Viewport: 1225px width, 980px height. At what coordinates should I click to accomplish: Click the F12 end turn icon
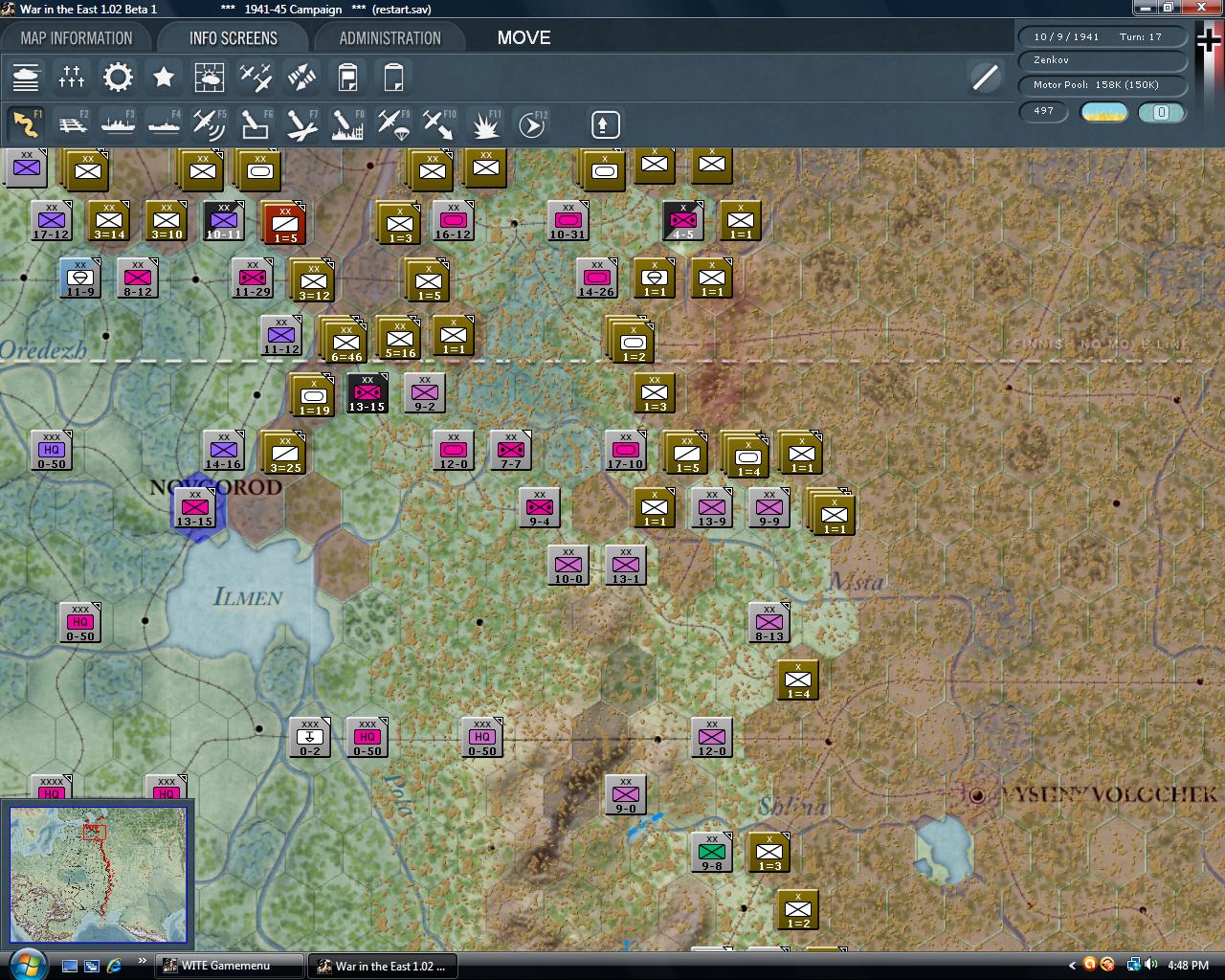[x=531, y=124]
